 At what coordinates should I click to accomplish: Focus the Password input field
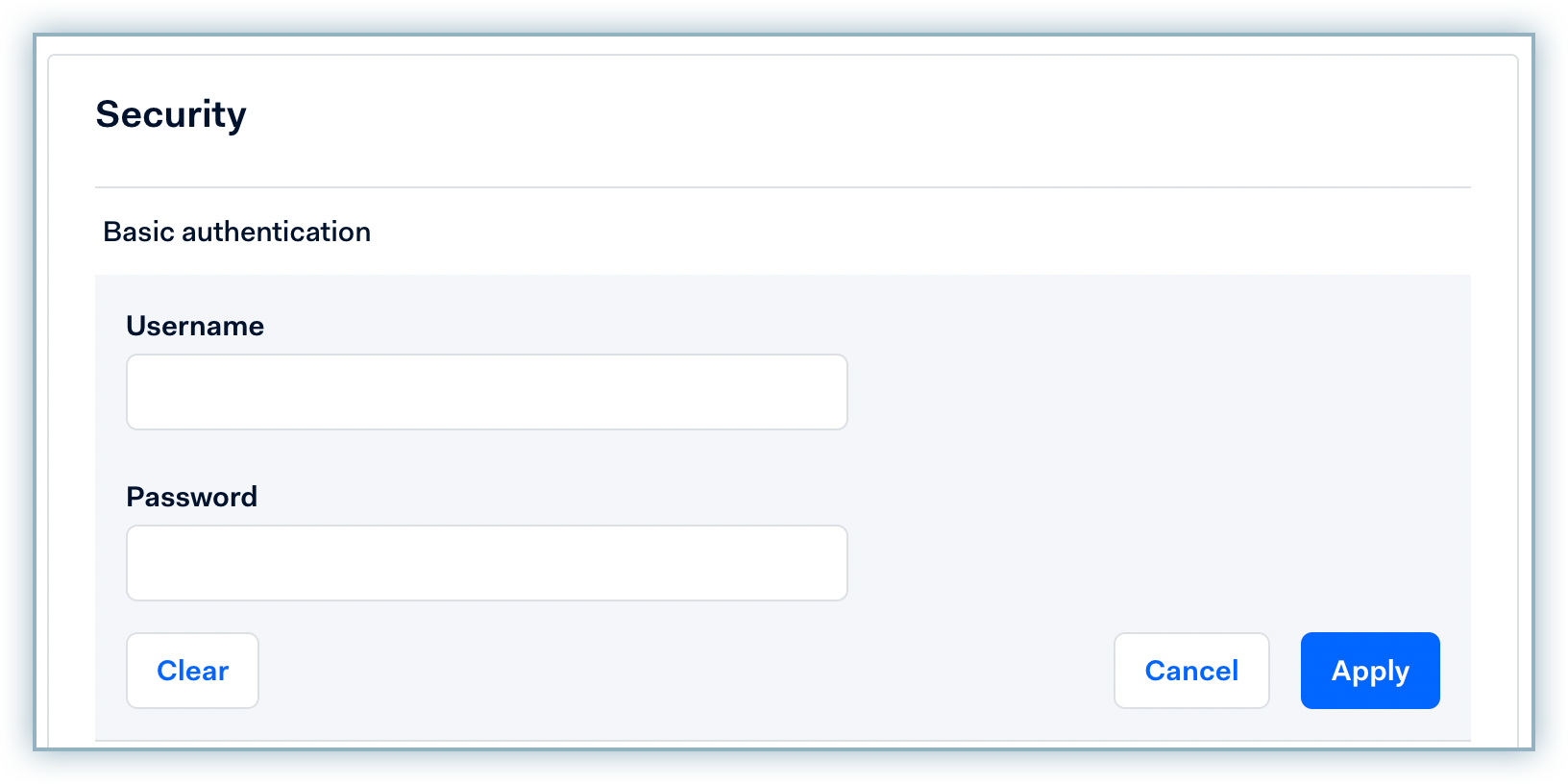coord(486,563)
